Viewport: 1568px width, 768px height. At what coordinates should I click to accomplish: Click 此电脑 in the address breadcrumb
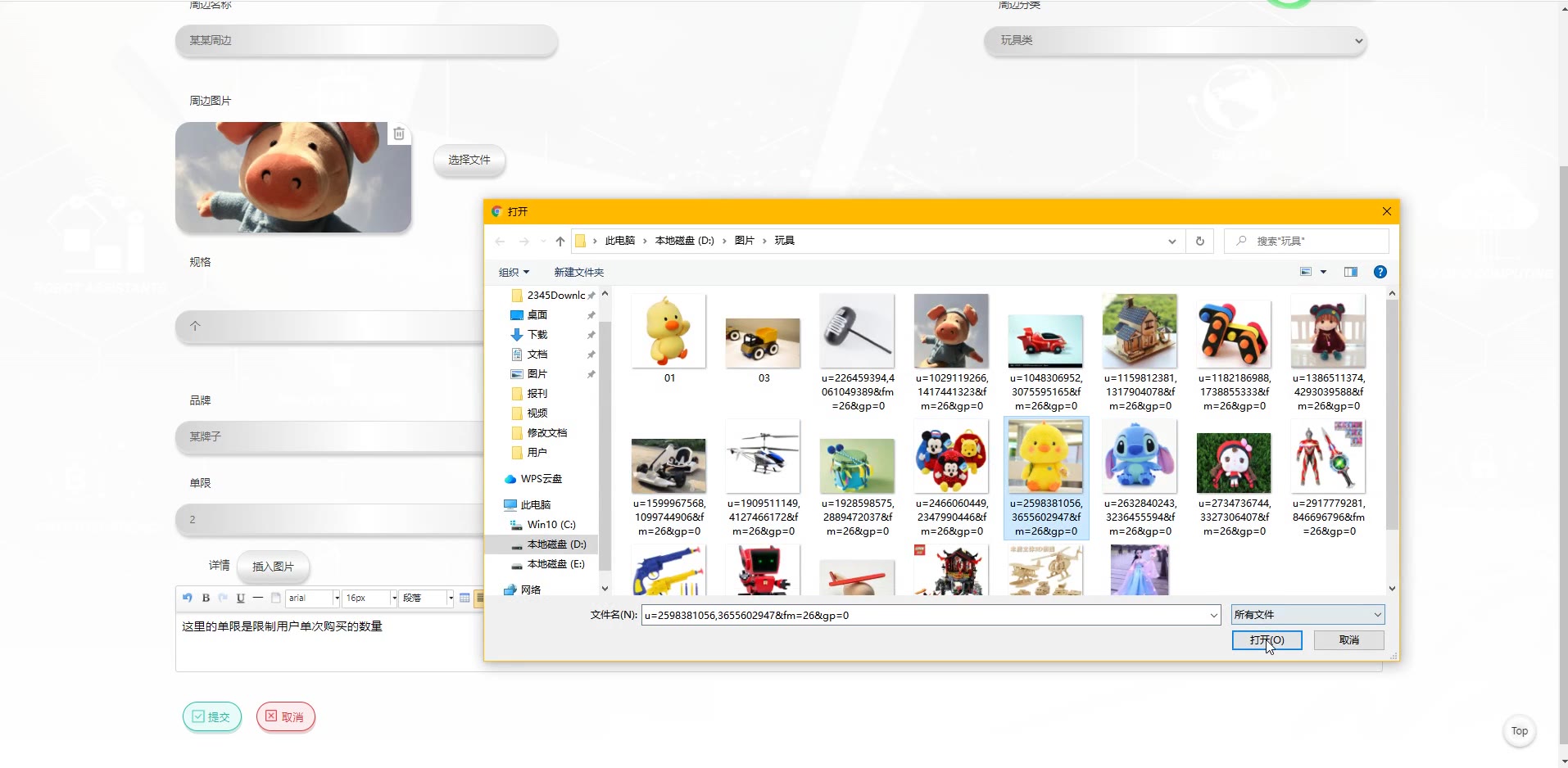point(620,241)
